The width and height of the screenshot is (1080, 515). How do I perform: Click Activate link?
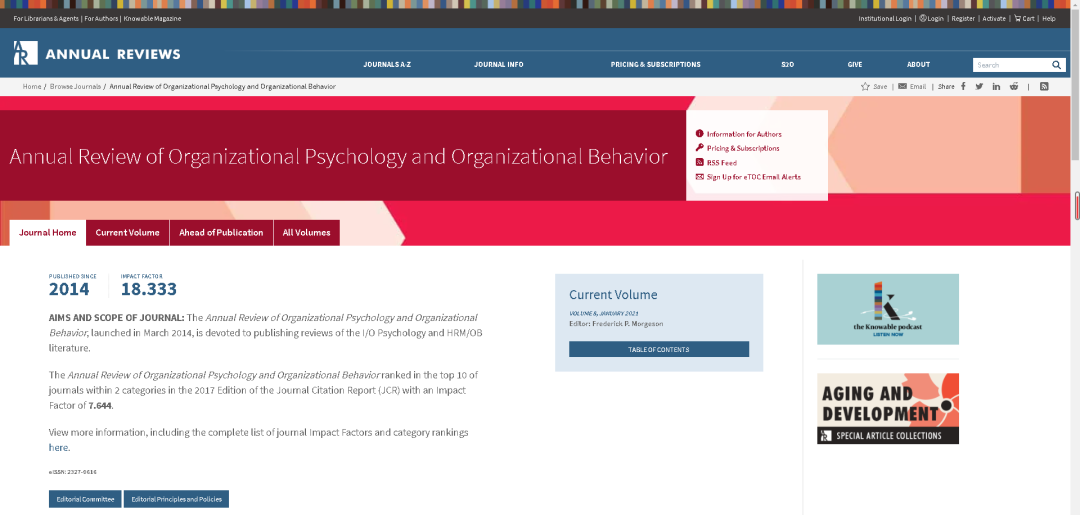[994, 19]
